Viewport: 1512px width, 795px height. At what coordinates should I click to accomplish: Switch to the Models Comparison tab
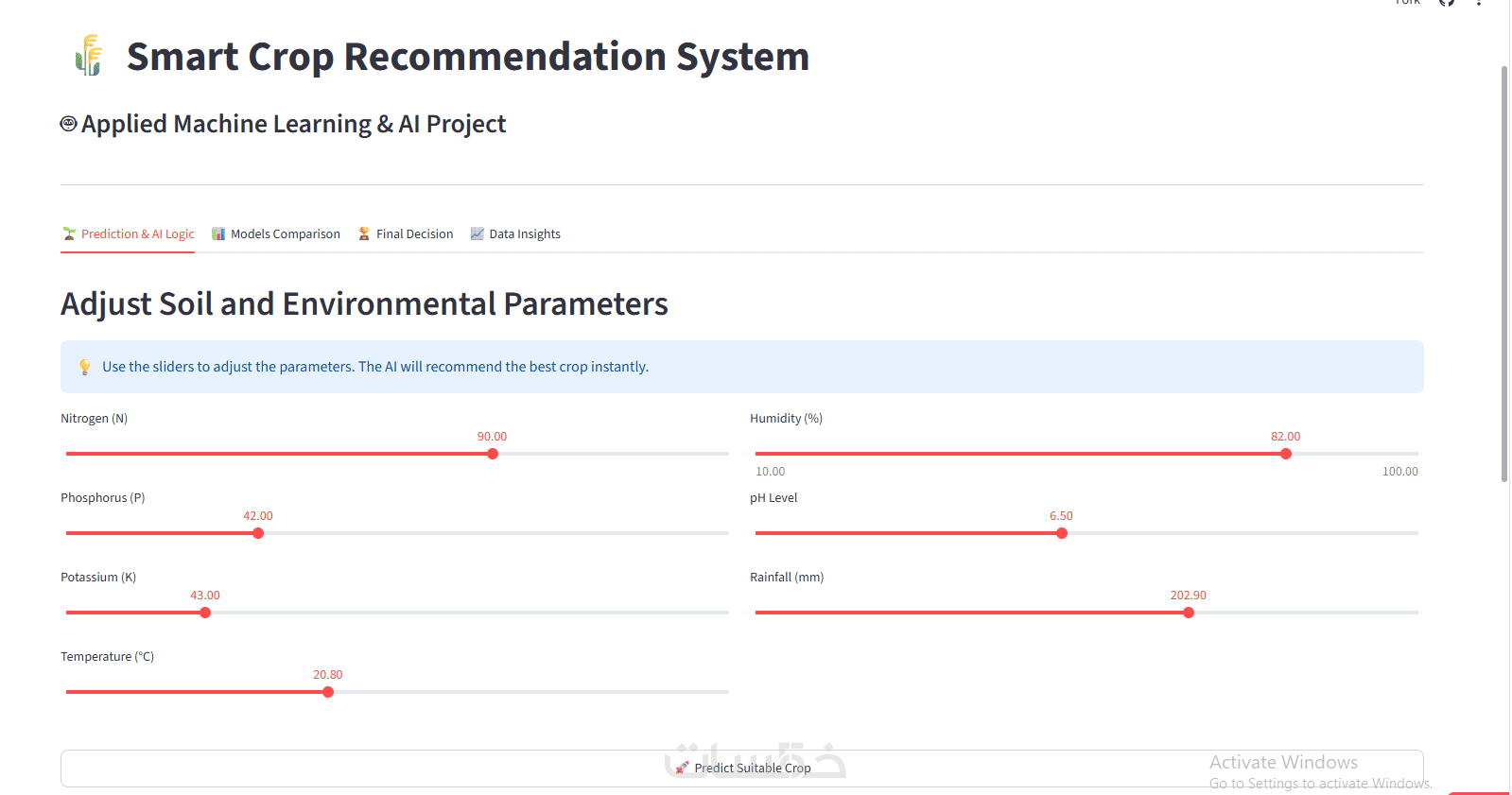coord(276,233)
